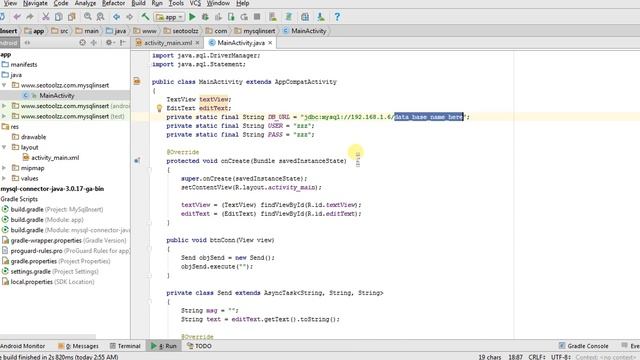Screen dimensions: 640x360
Task: Open the Refactor menu
Action: [113, 3]
